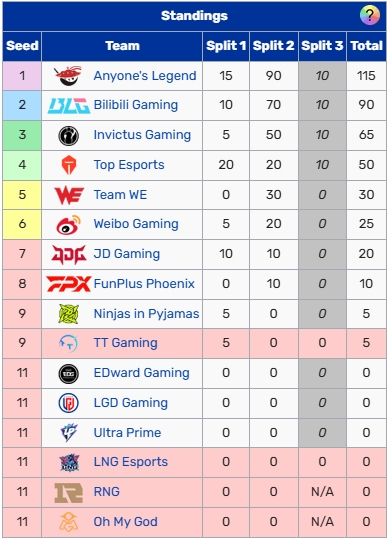The width and height of the screenshot is (389, 540).
Task: Open the Ultra Prime team page link
Action: (x=127, y=433)
